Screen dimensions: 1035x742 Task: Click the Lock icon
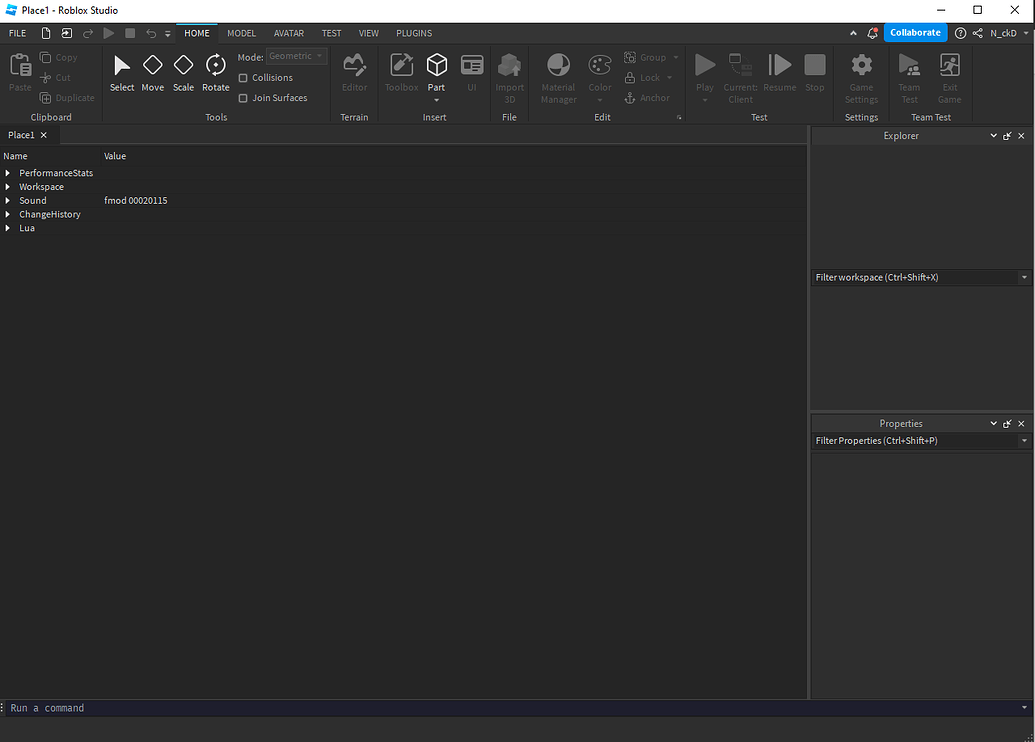pos(630,78)
